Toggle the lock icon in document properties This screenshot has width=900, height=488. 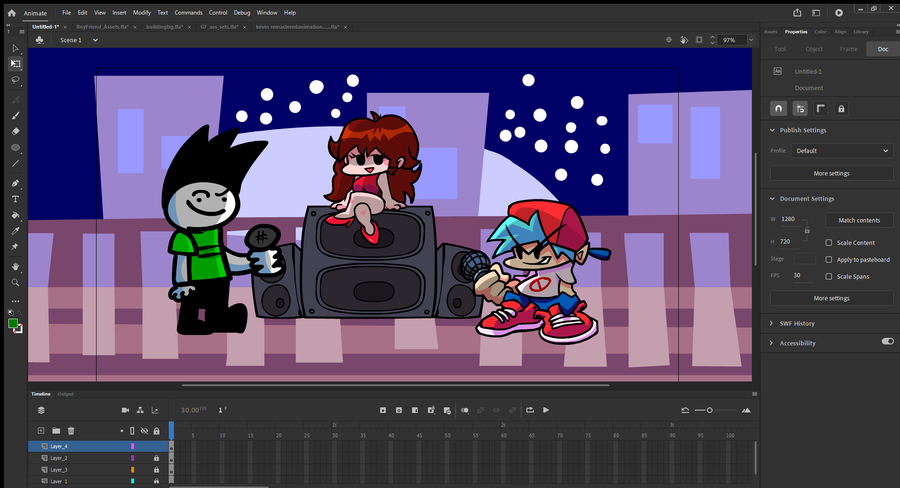pos(841,109)
